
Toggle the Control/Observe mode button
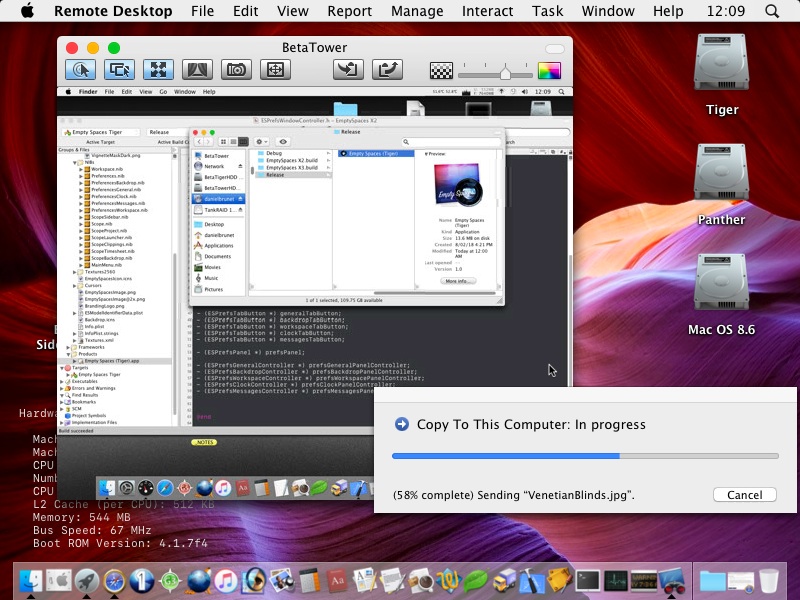tap(81, 70)
